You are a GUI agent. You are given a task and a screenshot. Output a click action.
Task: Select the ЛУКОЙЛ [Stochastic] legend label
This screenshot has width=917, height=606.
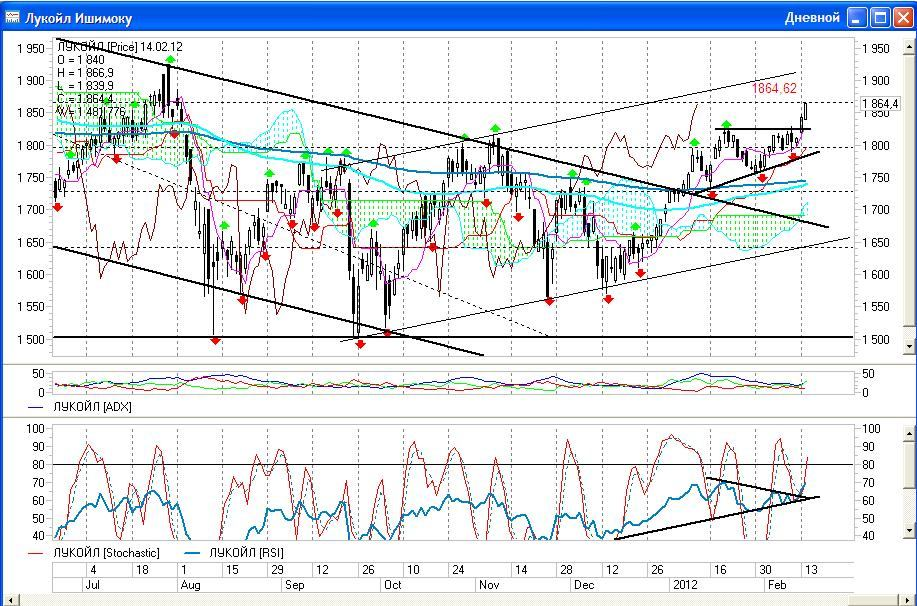pyautogui.click(x=106, y=553)
